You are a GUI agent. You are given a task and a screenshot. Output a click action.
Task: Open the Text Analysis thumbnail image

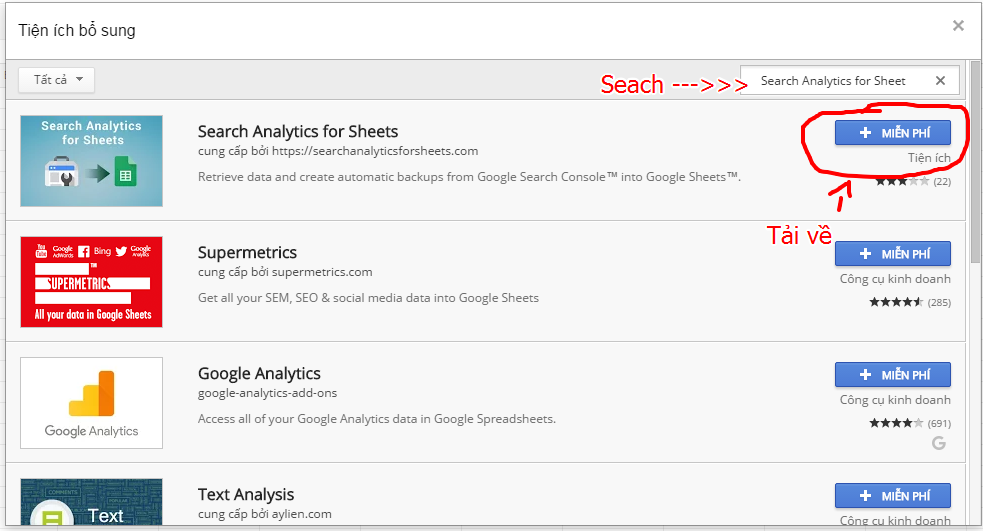click(92, 502)
